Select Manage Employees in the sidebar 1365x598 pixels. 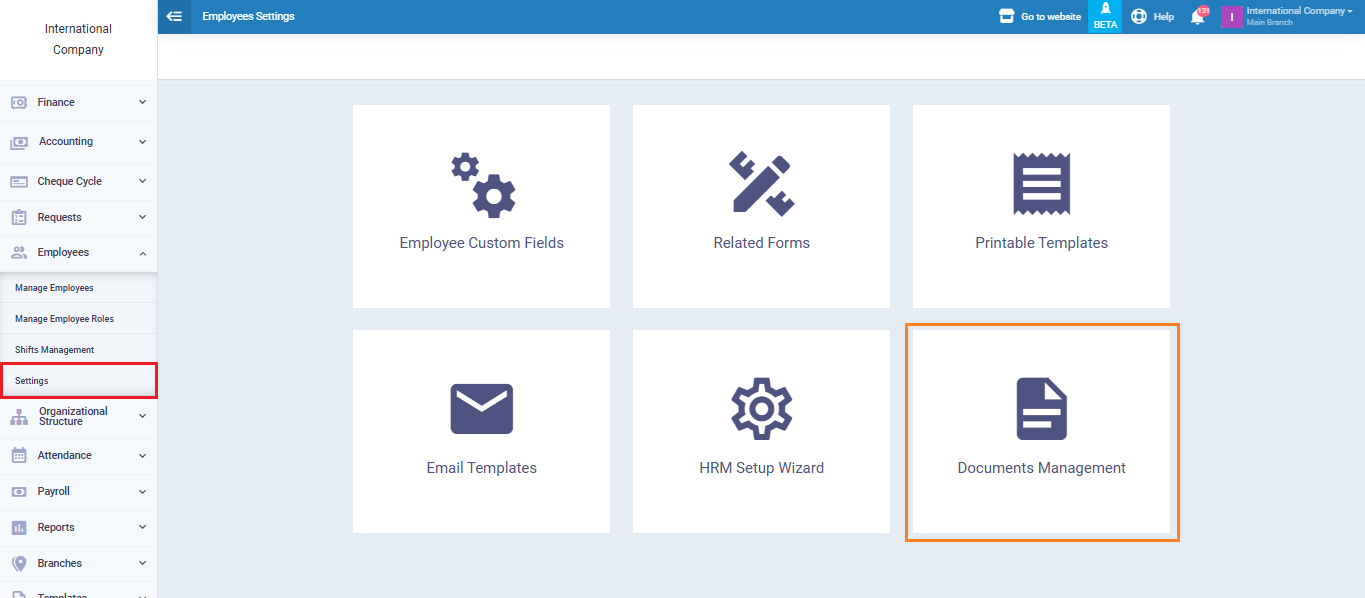(x=54, y=288)
